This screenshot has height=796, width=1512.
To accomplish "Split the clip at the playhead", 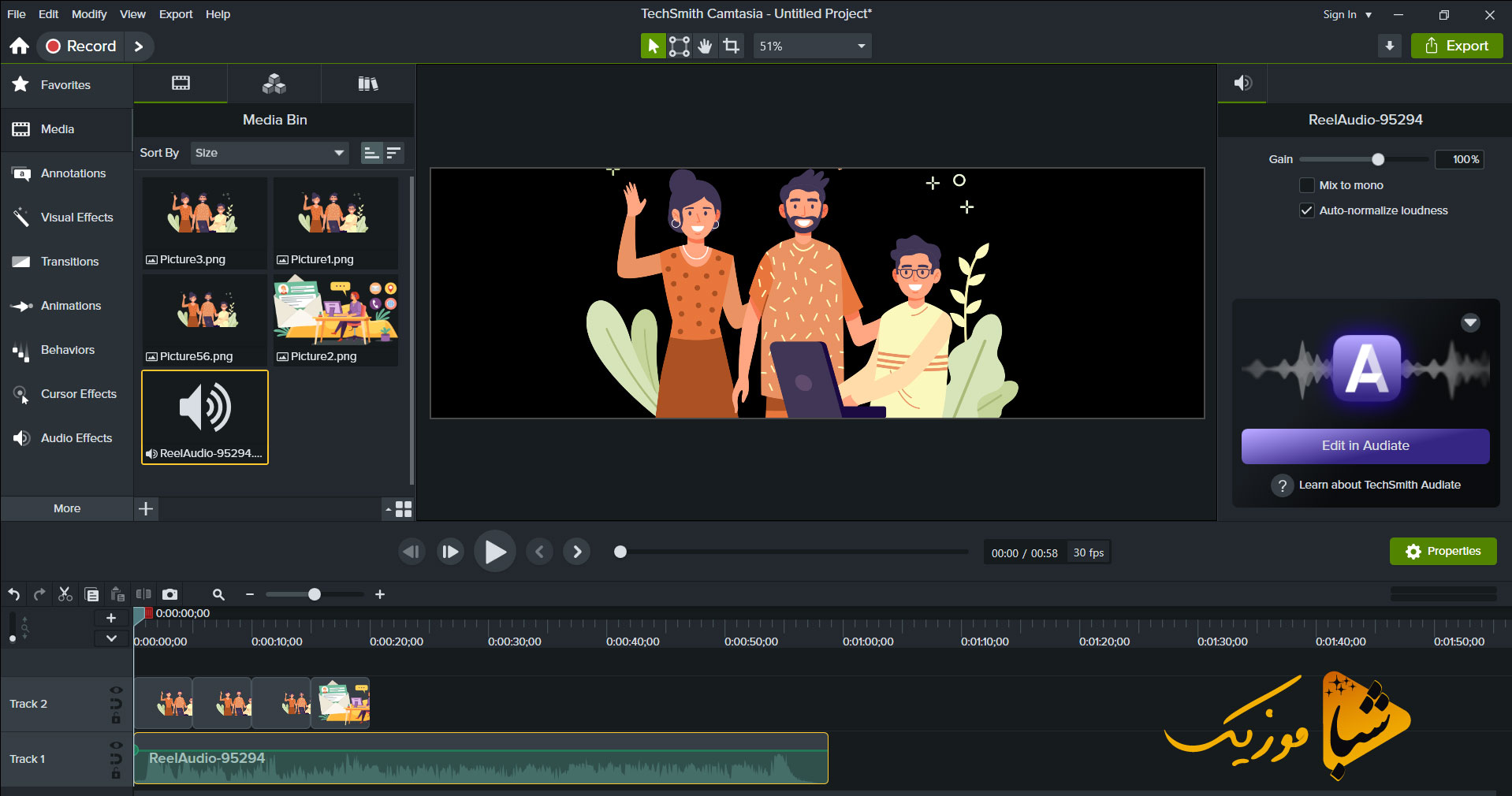I will pyautogui.click(x=143, y=594).
